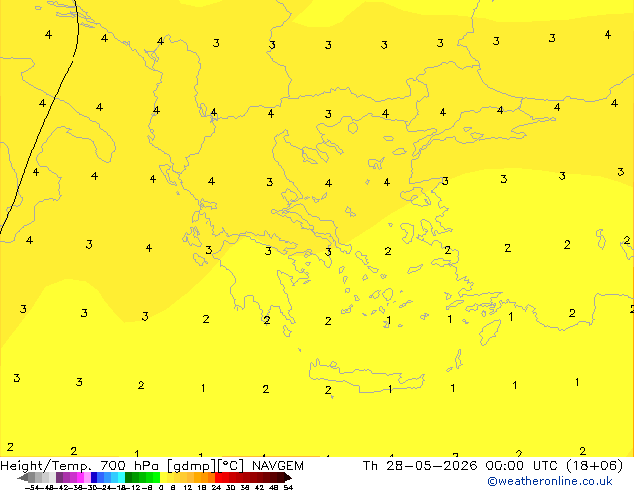Click the '54' label at the legend's right end
This screenshot has width=634, height=490.
click(288, 487)
